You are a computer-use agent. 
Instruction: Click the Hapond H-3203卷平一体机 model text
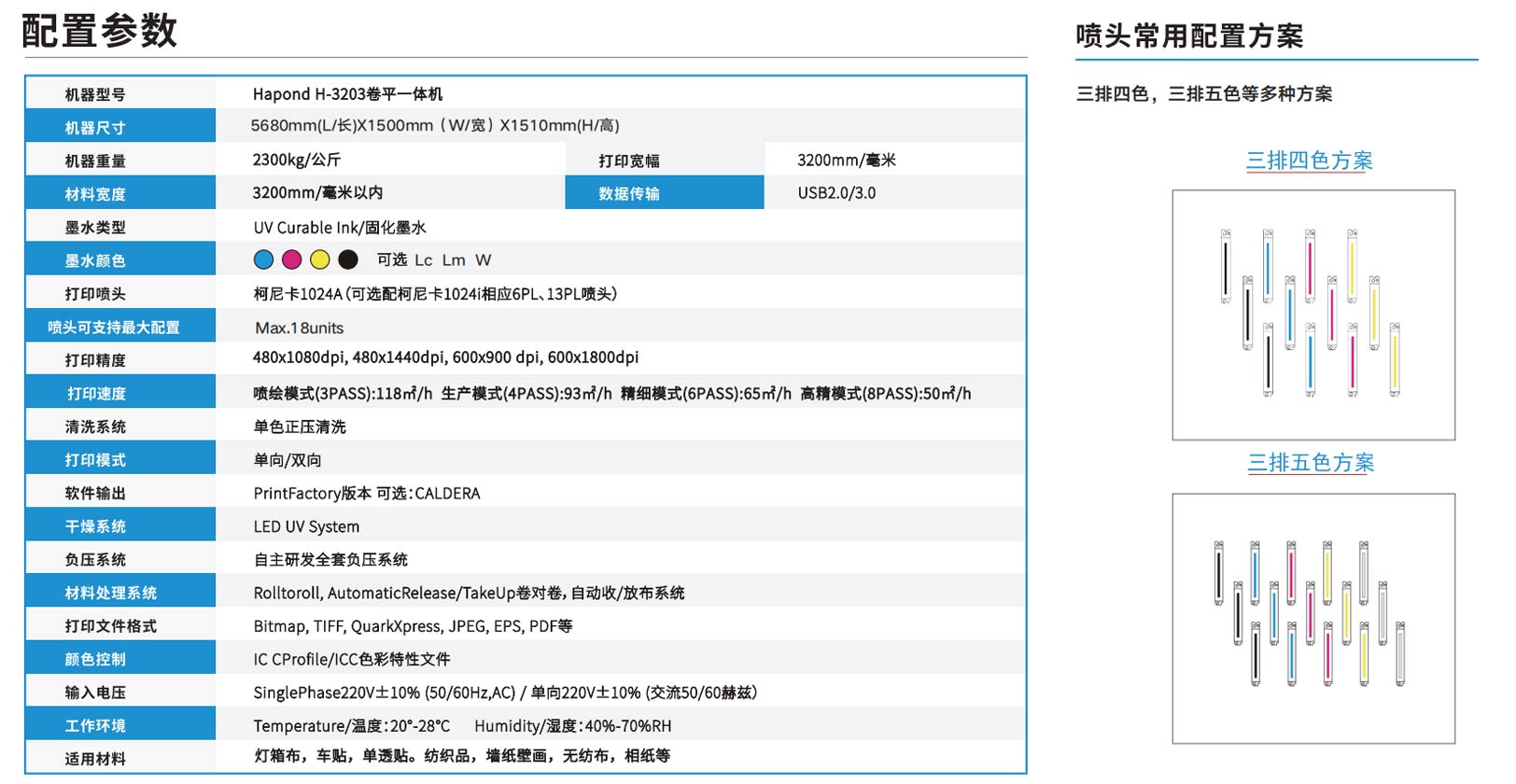(x=347, y=94)
